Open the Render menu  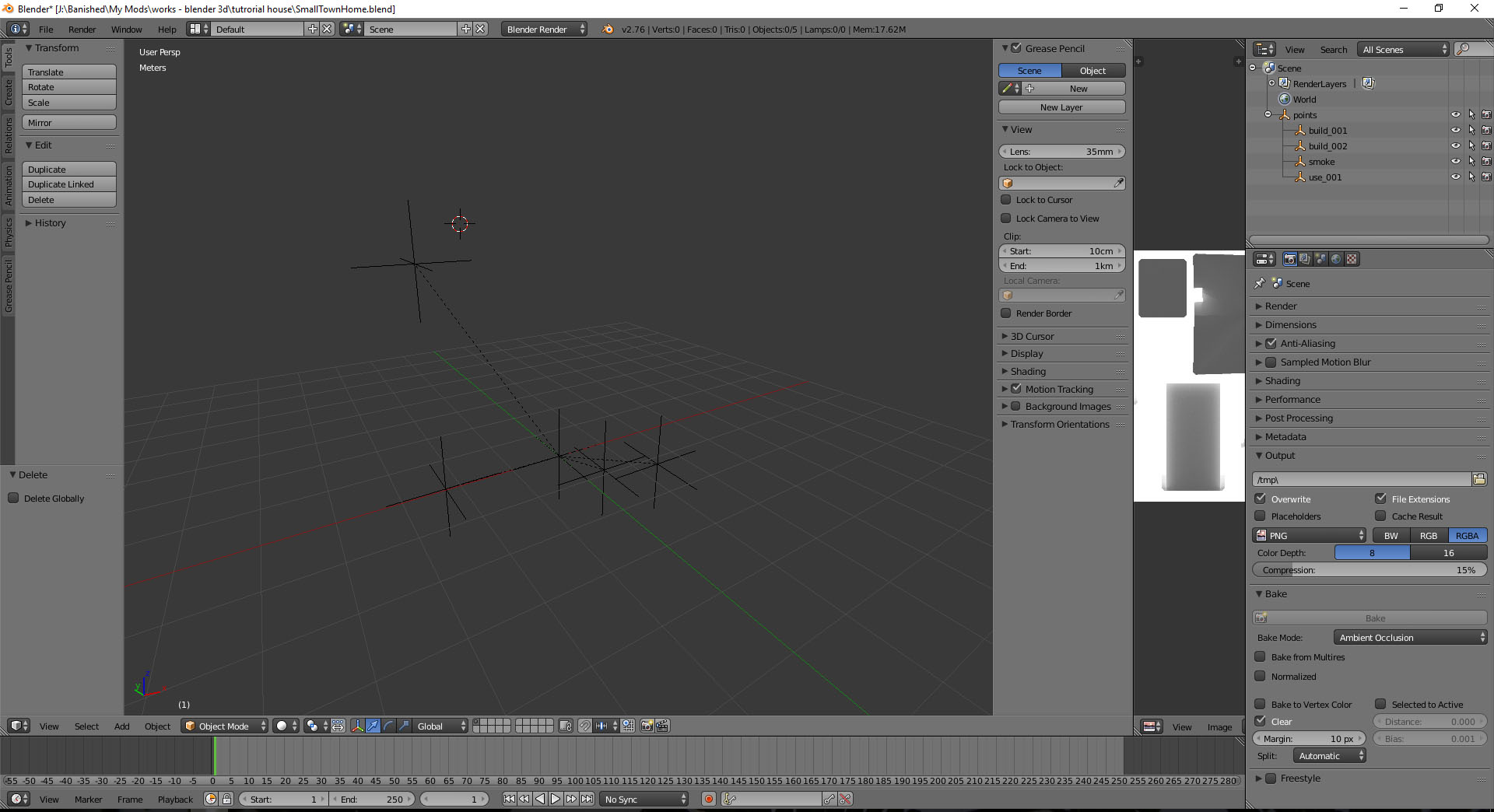pos(82,29)
